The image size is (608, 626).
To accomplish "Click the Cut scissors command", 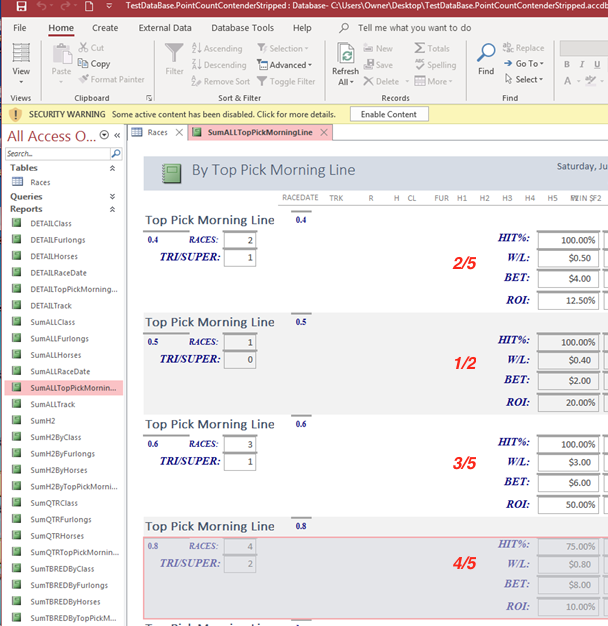I will pyautogui.click(x=91, y=48).
